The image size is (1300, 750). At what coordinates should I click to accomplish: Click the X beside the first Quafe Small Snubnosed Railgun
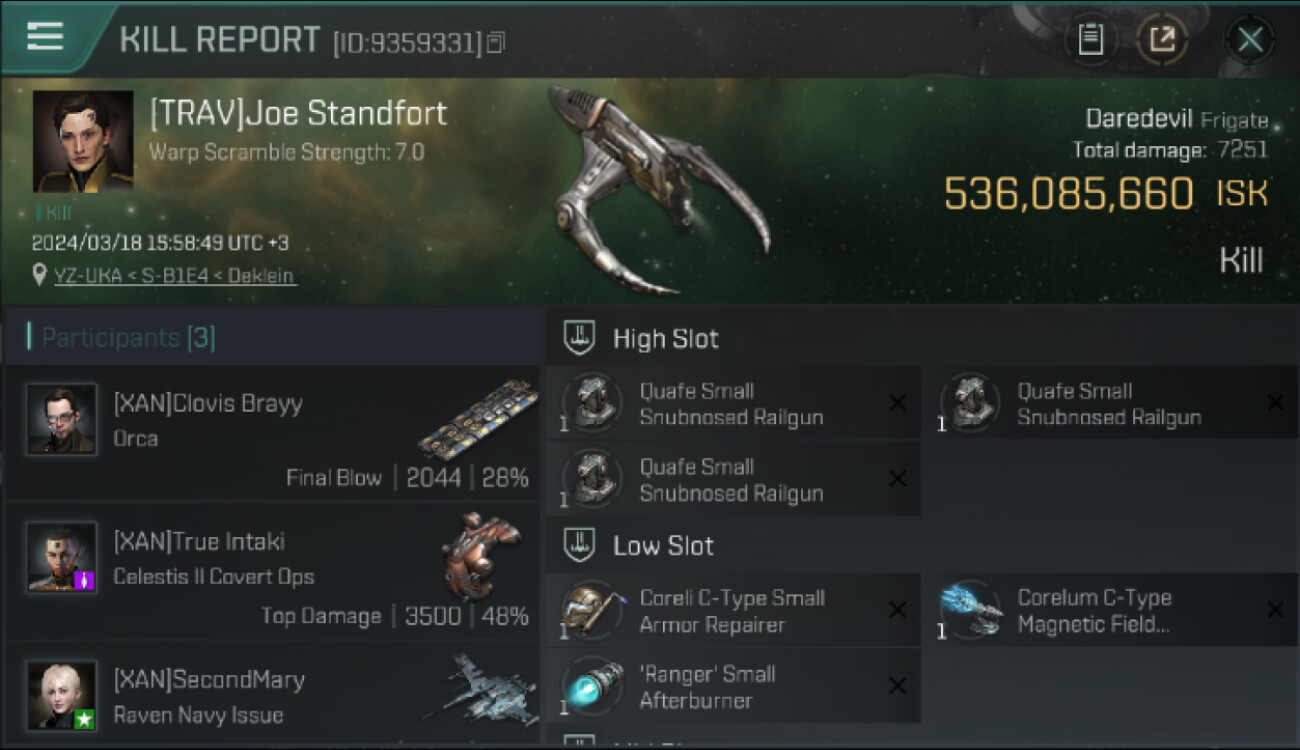coord(897,402)
